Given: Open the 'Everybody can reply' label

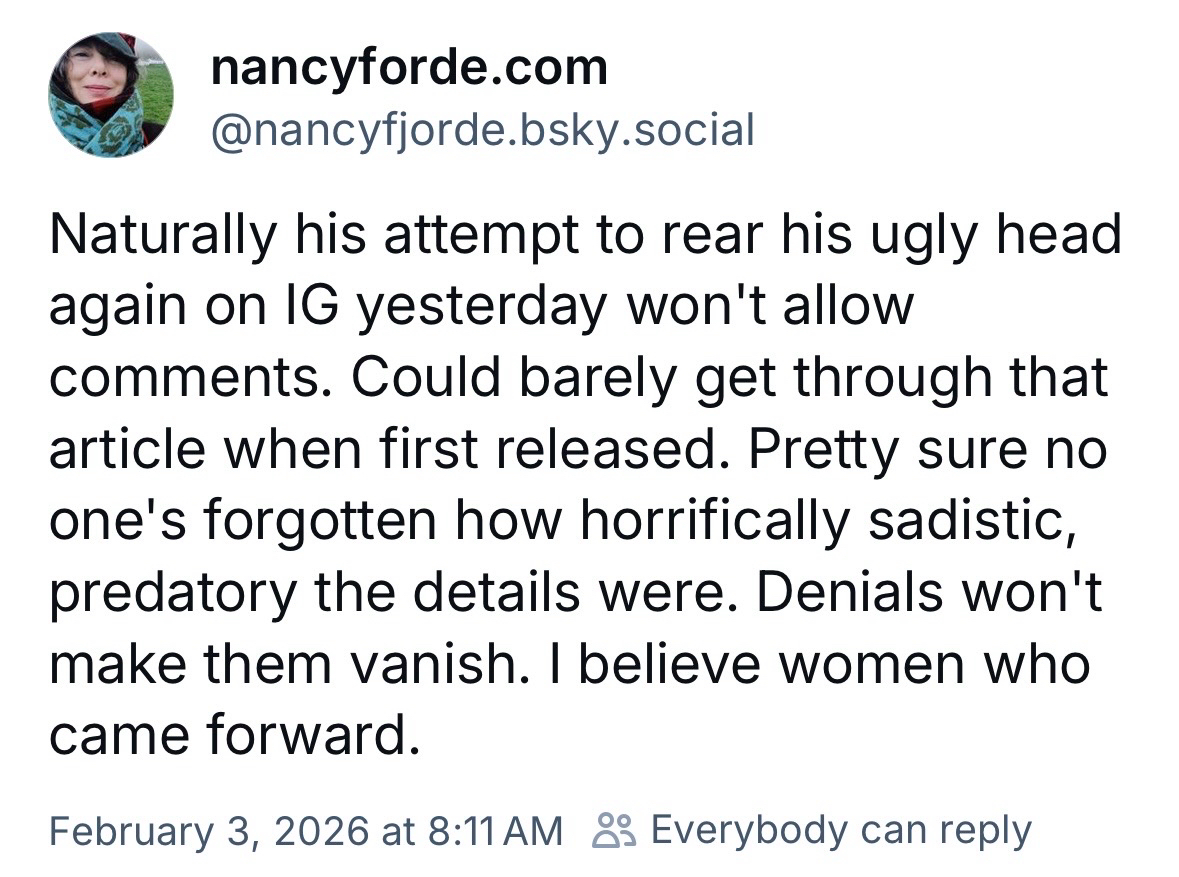Looking at the screenshot, I should (841, 830).
